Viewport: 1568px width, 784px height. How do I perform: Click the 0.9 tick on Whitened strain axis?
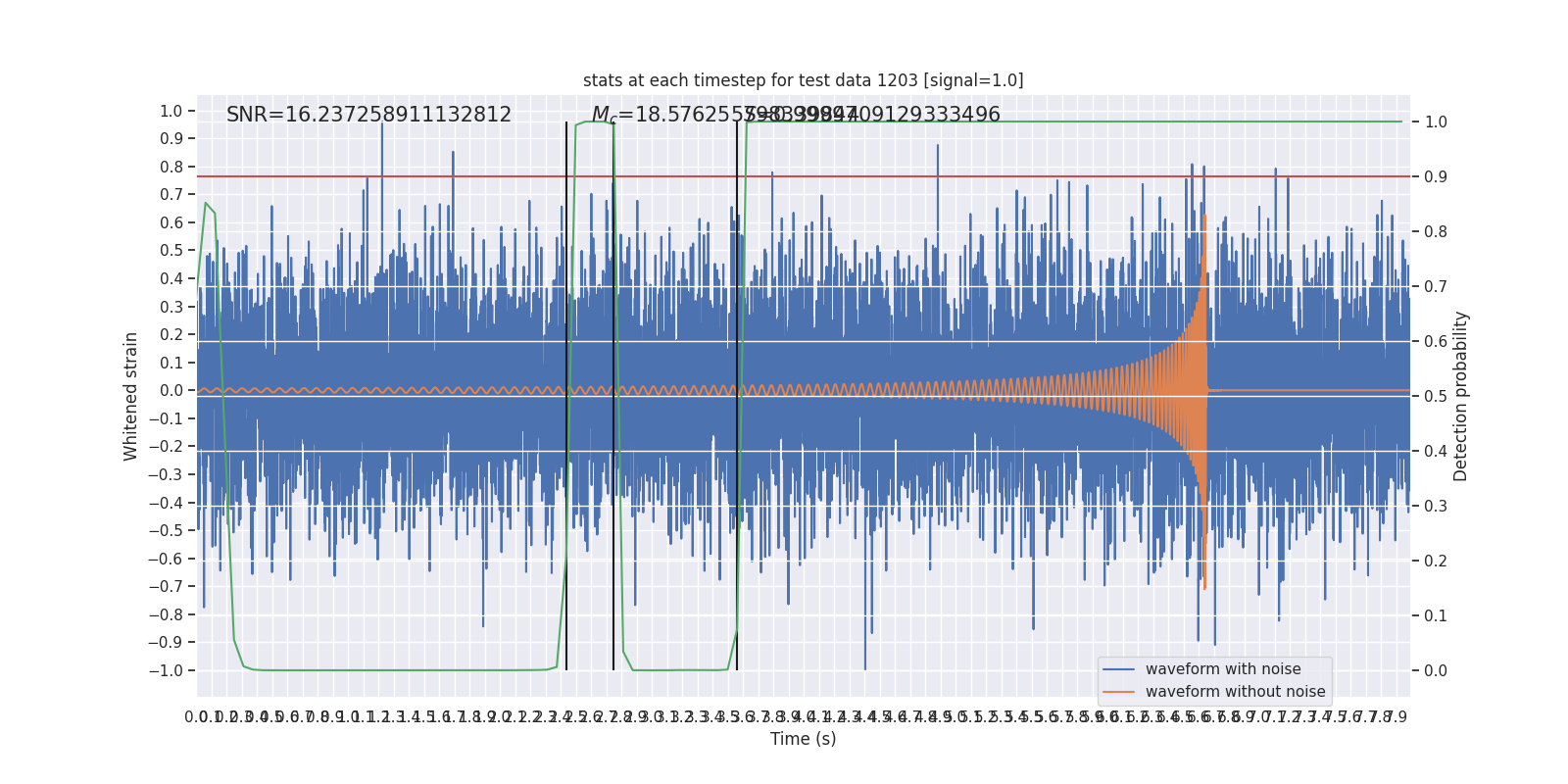[171, 139]
